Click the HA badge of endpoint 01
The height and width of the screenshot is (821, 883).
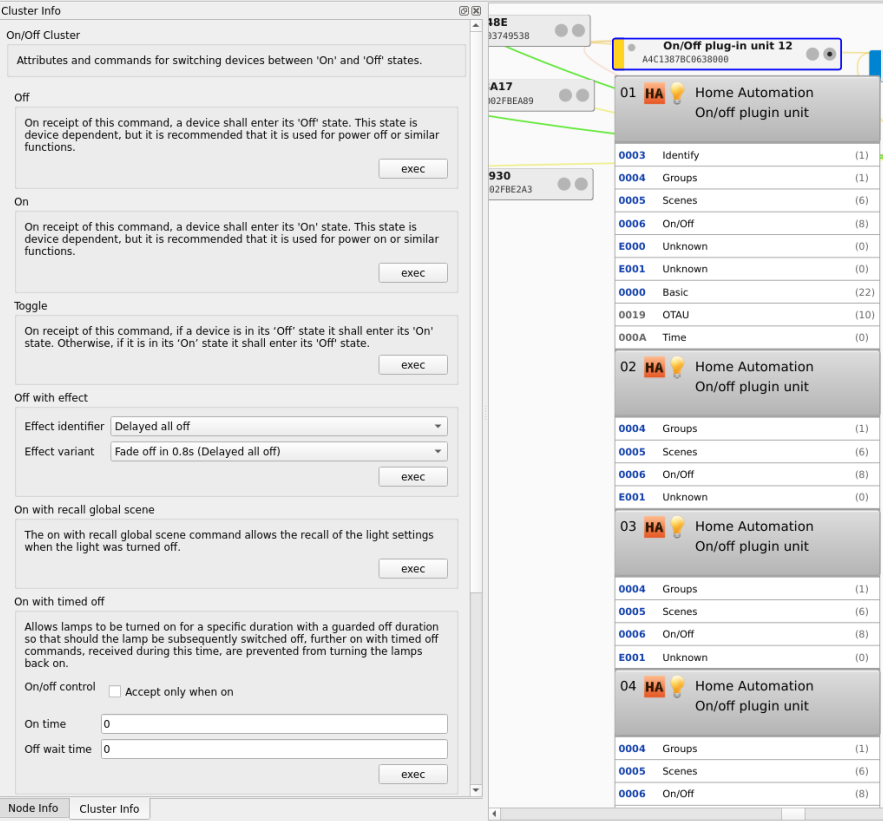coord(654,93)
